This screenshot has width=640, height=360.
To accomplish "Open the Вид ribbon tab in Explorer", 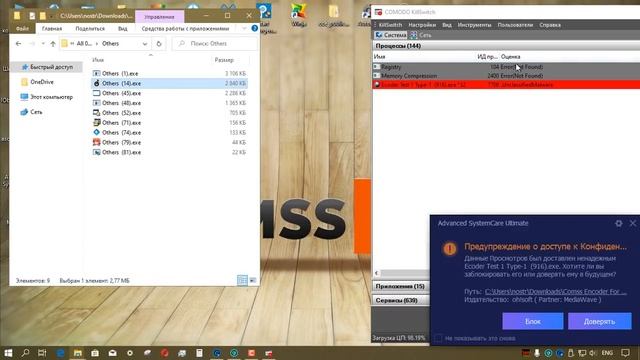I will click(122, 29).
